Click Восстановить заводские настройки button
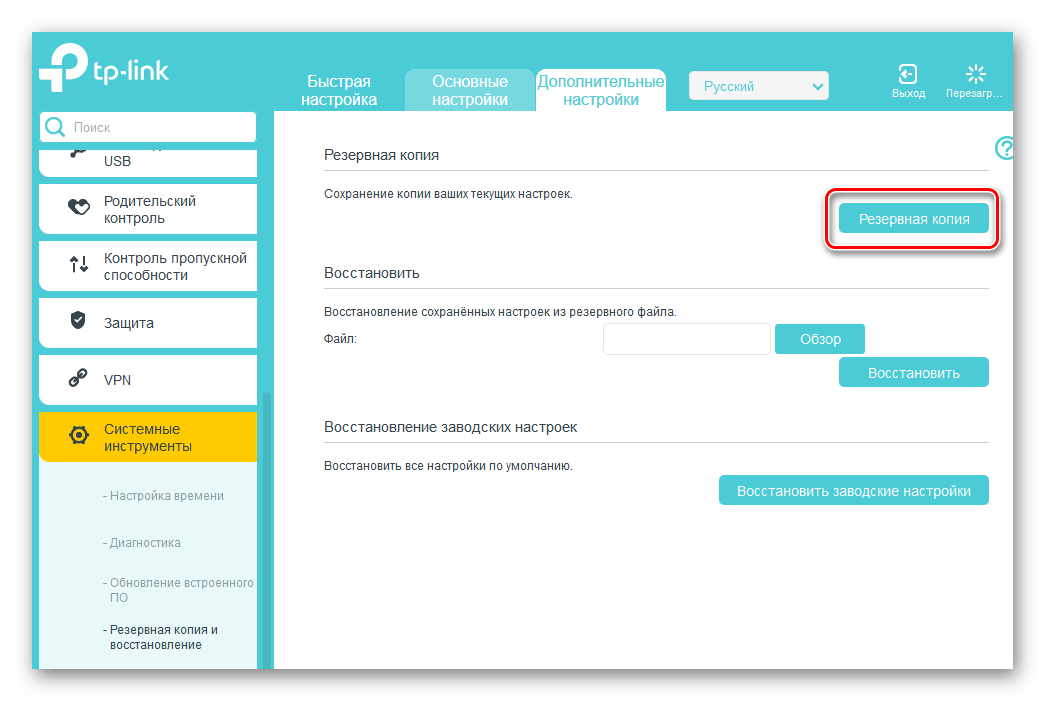1045x701 pixels. point(853,491)
